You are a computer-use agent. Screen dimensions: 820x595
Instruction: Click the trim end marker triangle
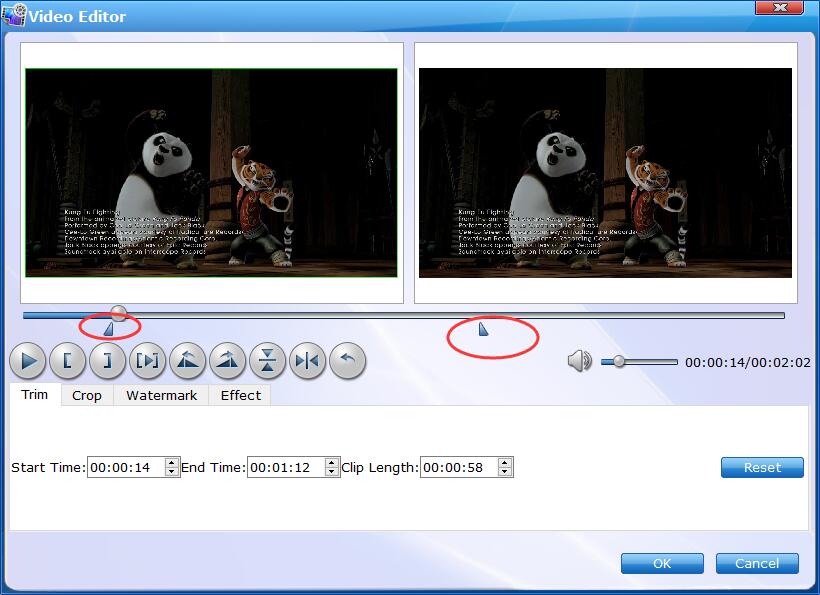coord(484,329)
